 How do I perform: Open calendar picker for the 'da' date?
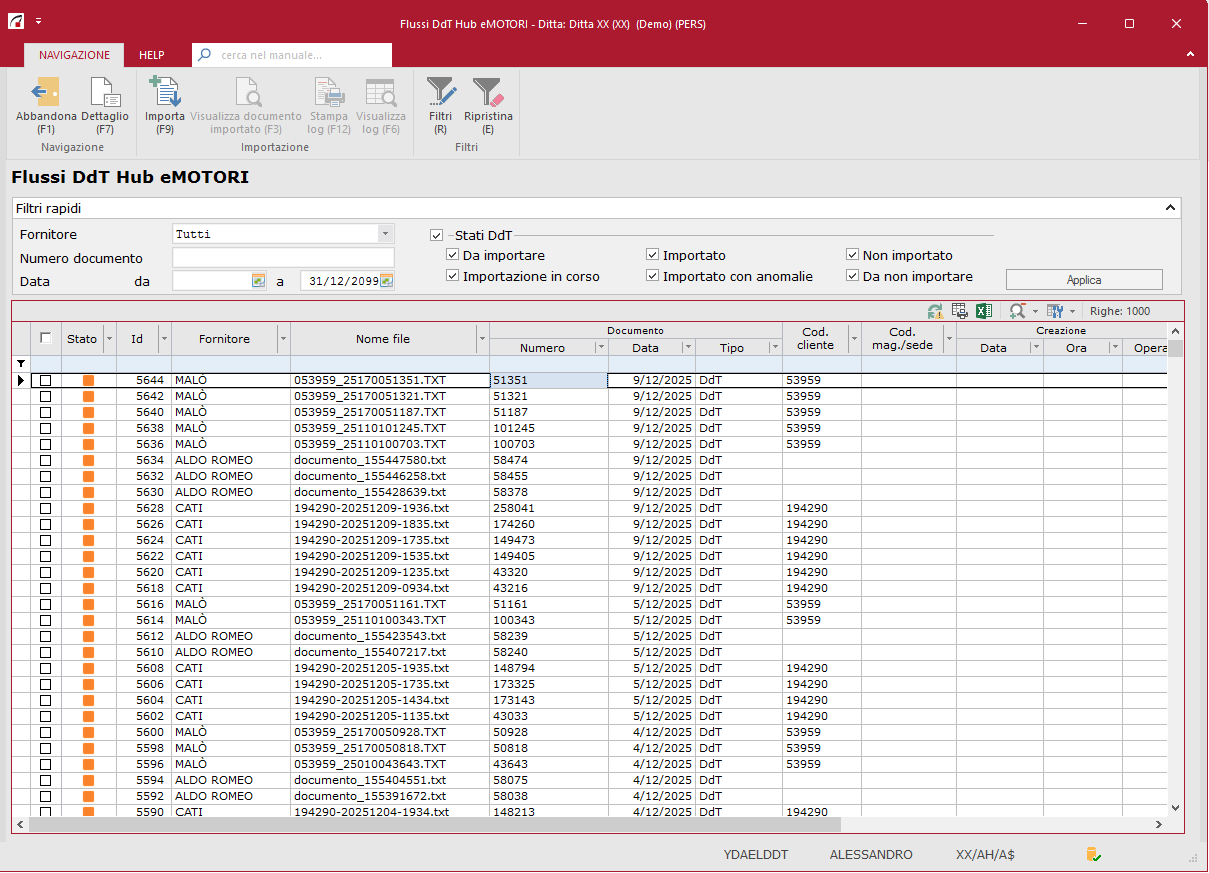258,282
